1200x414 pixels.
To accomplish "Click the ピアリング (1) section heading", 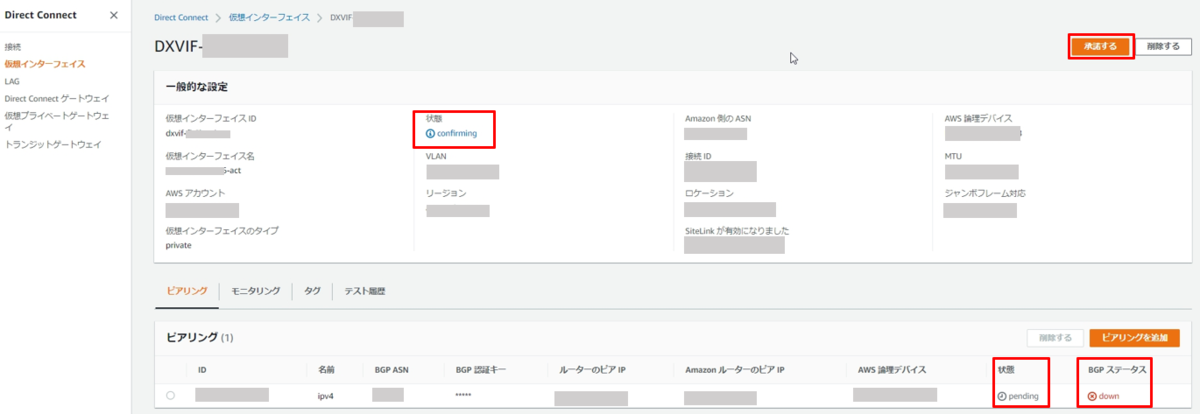I will [x=199, y=338].
